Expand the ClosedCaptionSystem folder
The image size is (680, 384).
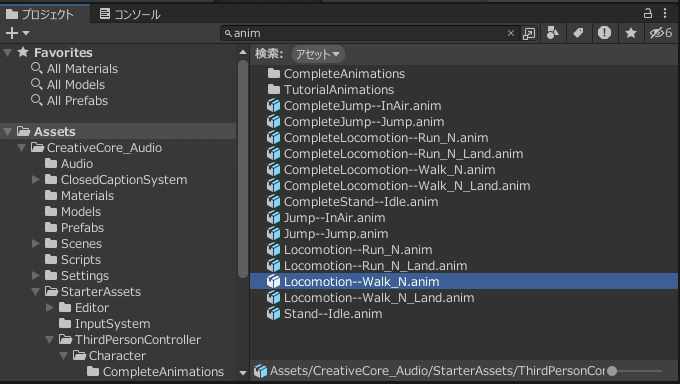[36, 180]
